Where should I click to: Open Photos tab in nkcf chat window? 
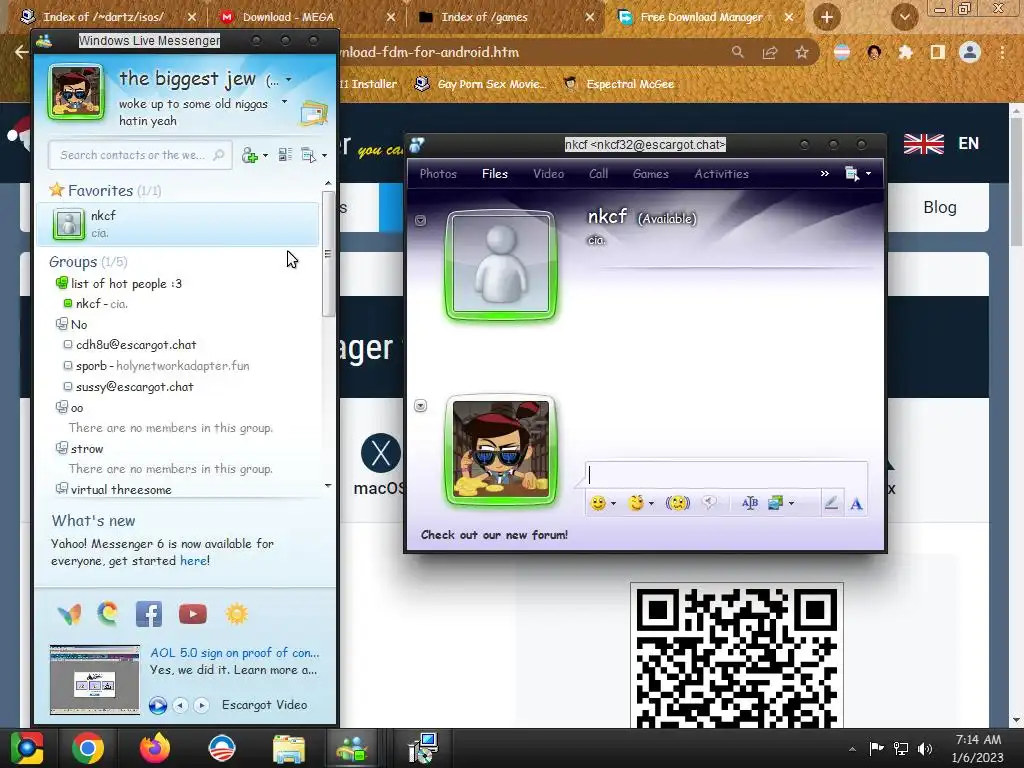[438, 174]
